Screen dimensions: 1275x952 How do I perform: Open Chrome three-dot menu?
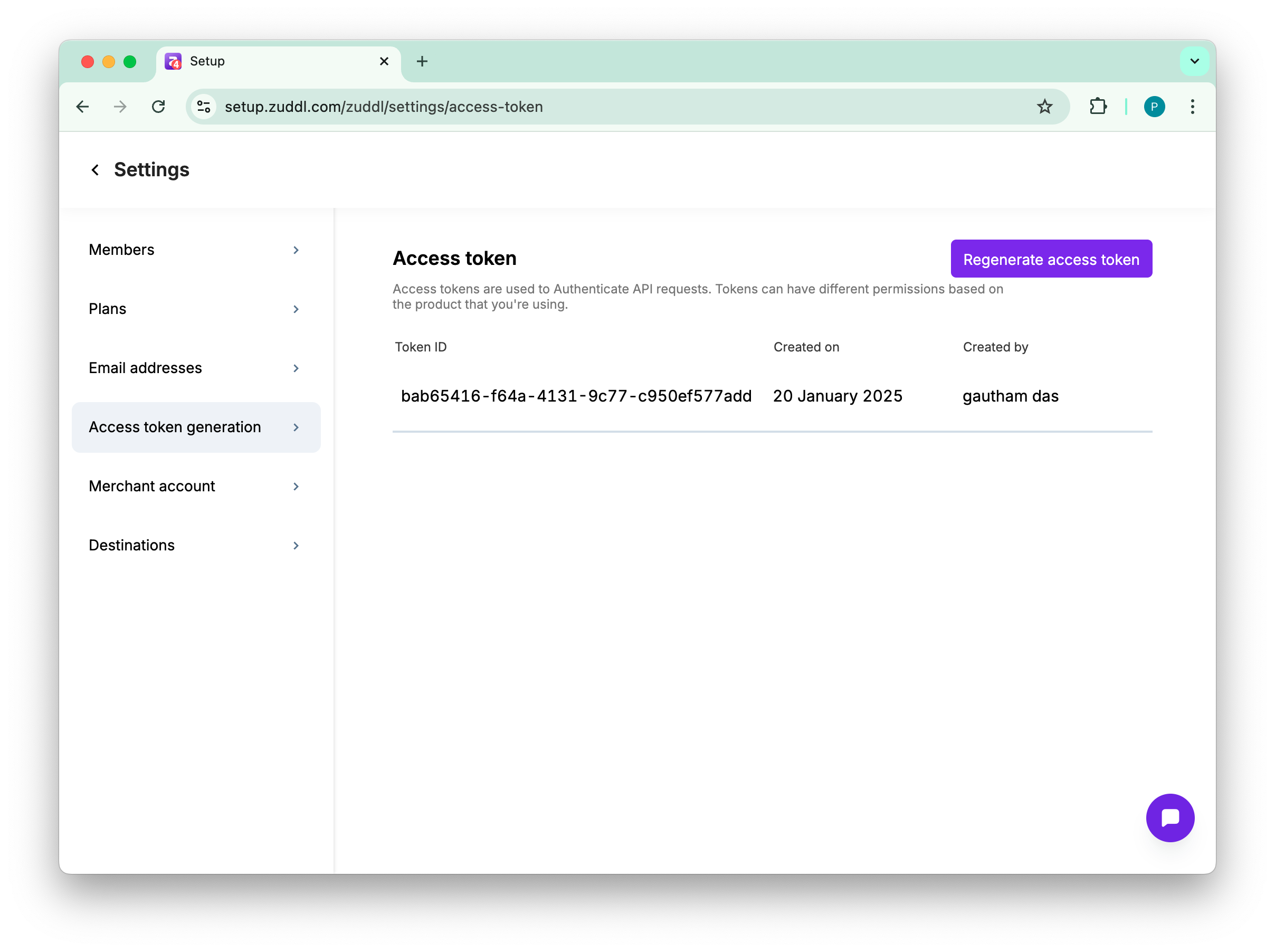[x=1192, y=107]
